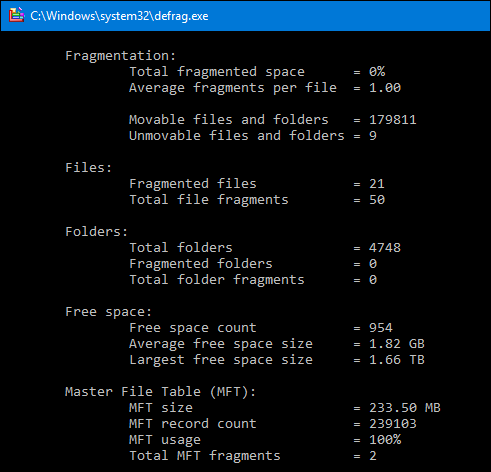Click the unmovable count value 9

point(373,136)
